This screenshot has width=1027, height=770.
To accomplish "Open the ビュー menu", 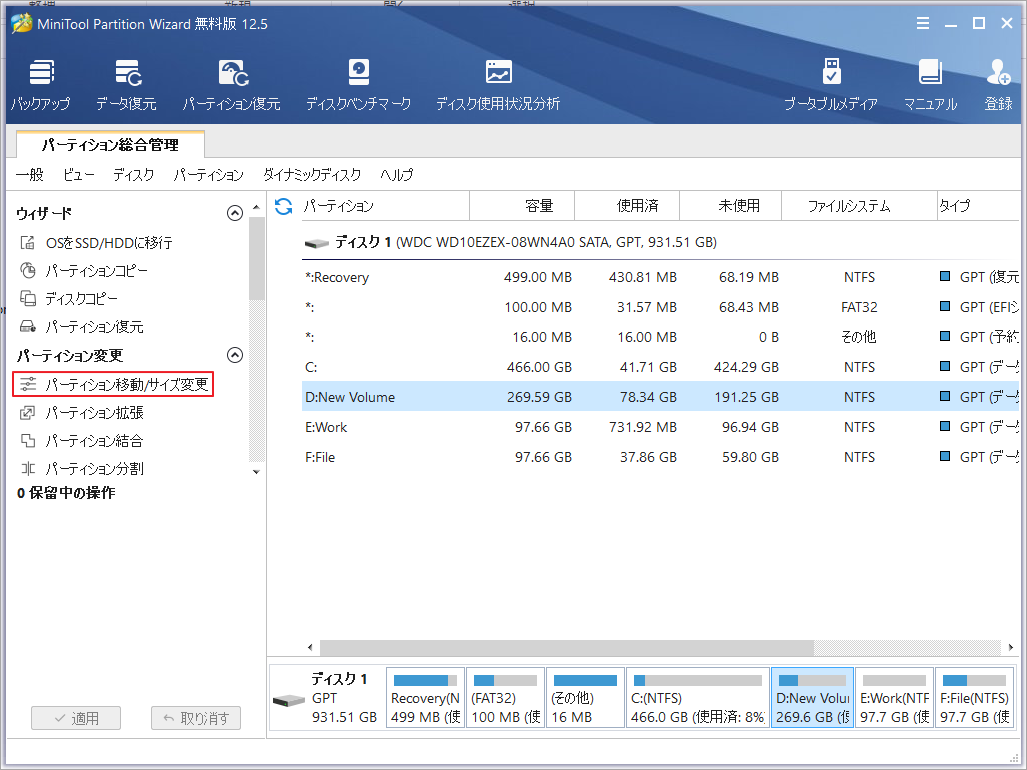I will 79,175.
